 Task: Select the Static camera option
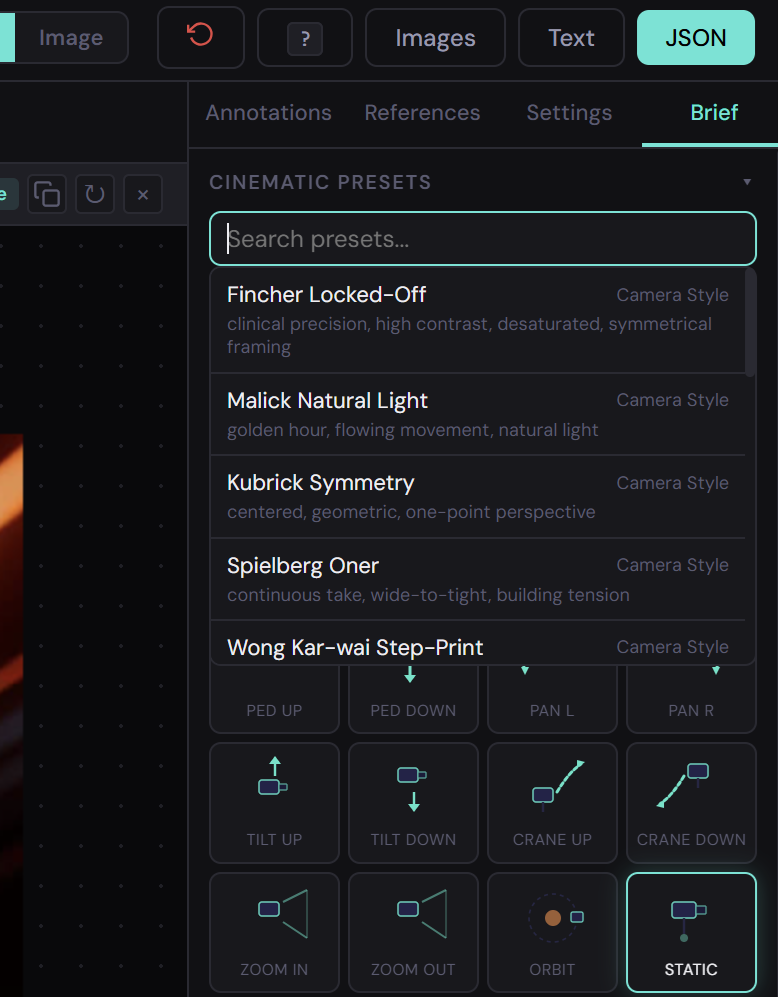(x=692, y=932)
